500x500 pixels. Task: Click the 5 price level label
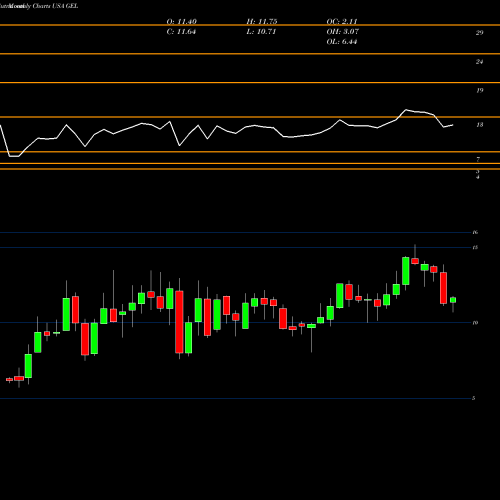click(474, 398)
